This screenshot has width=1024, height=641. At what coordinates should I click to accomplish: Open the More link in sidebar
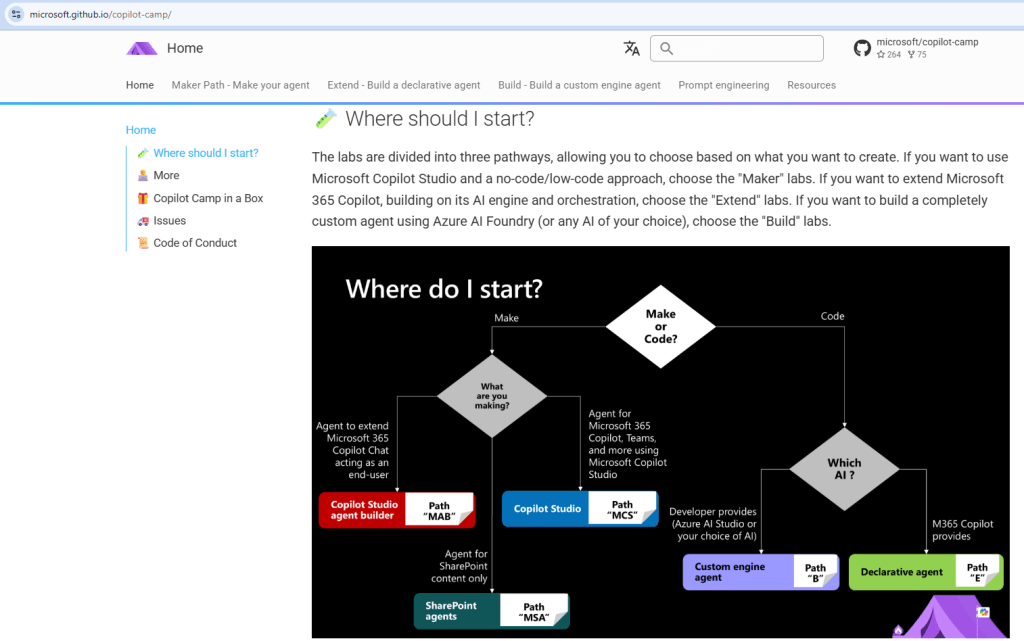point(166,175)
